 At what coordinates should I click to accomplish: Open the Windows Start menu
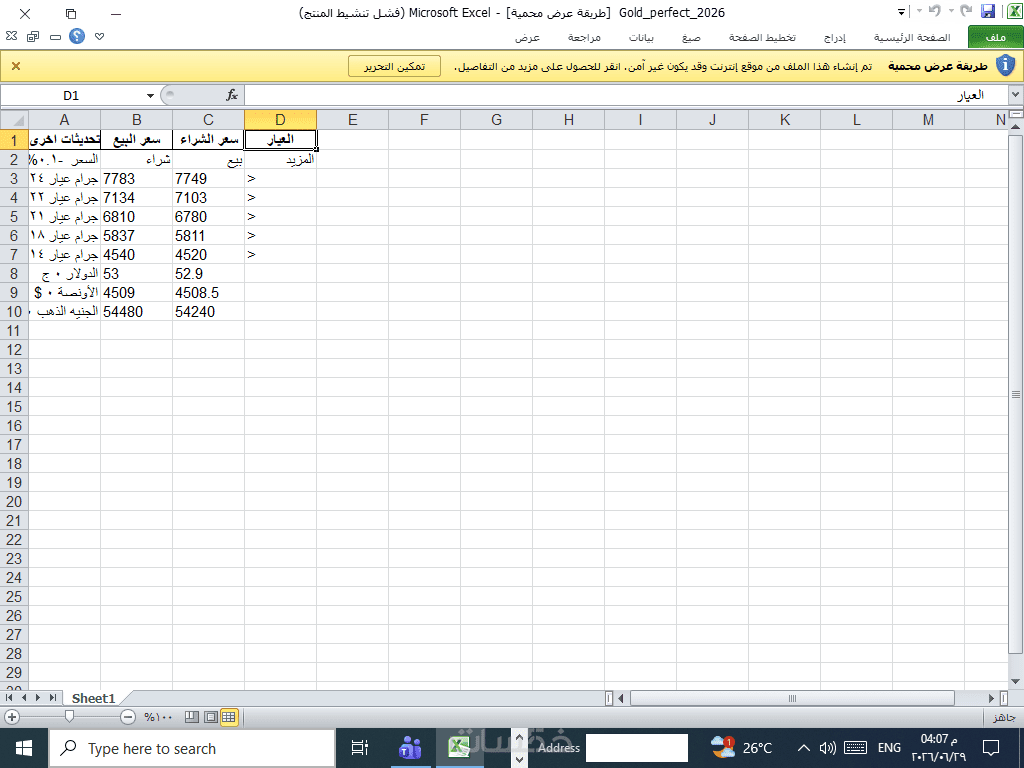tap(24, 748)
